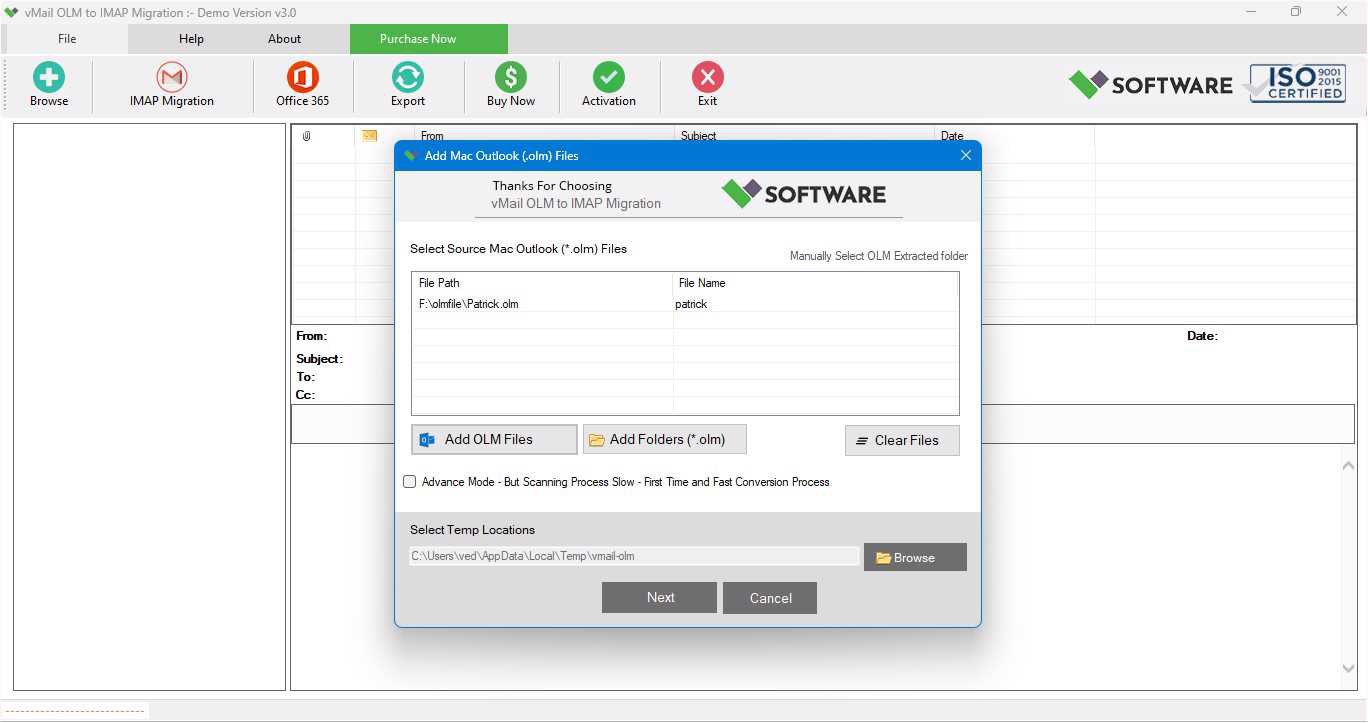Click the Export refresh-arrows icon

407,77
